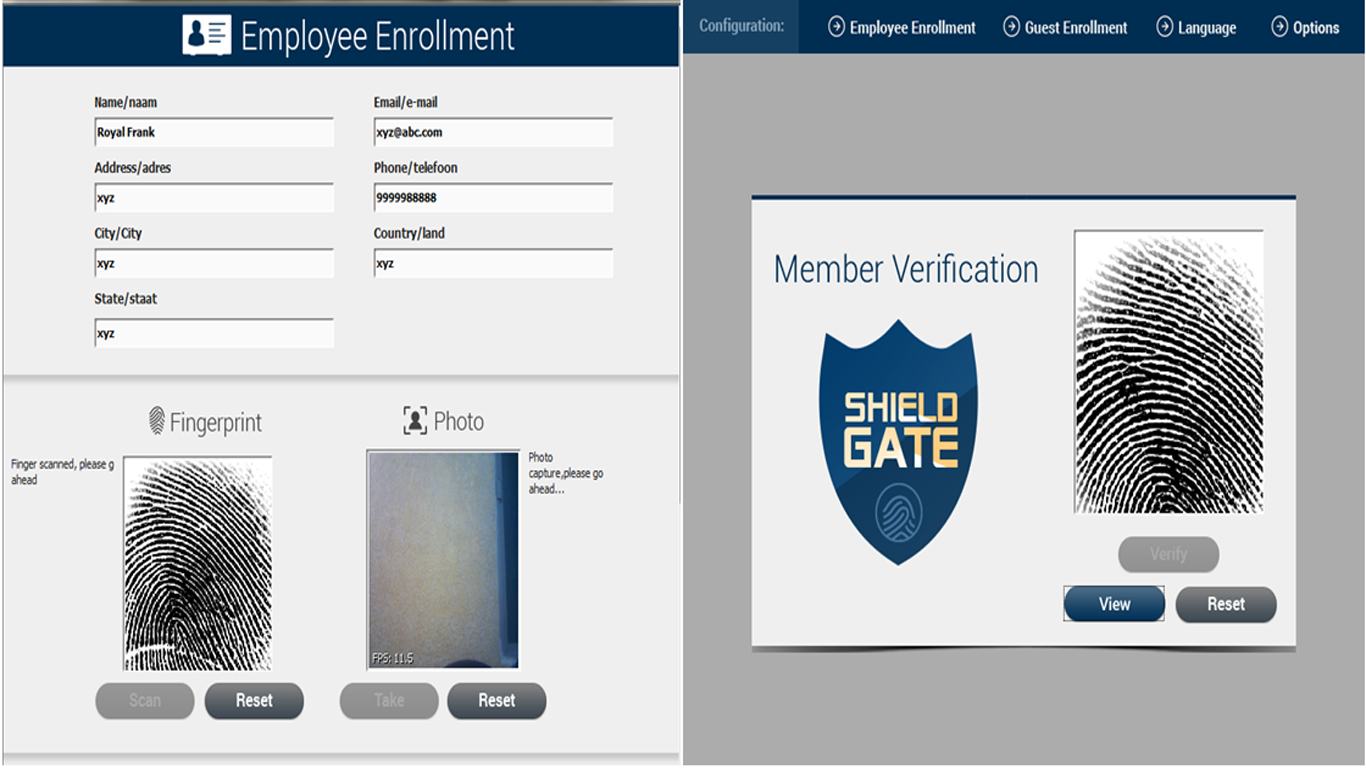Click the arrow icon before Guest Enrollment menu
This screenshot has height=768, width=1366.
click(x=1012, y=27)
